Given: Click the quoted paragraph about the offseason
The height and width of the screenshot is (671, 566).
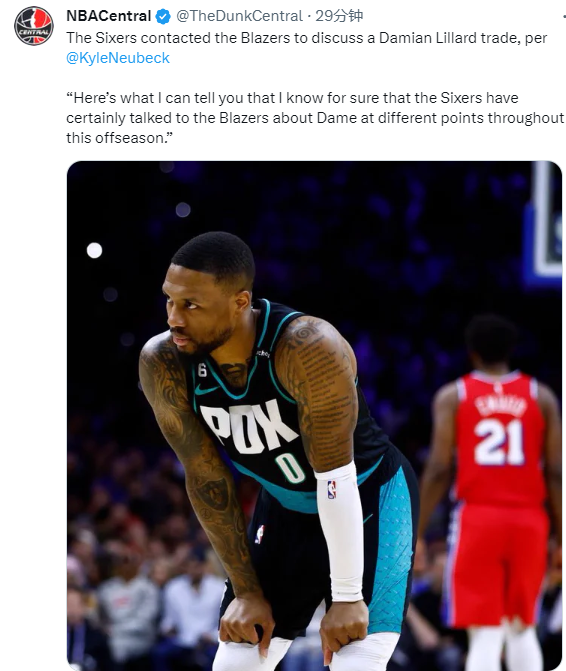Looking at the screenshot, I should (315, 118).
